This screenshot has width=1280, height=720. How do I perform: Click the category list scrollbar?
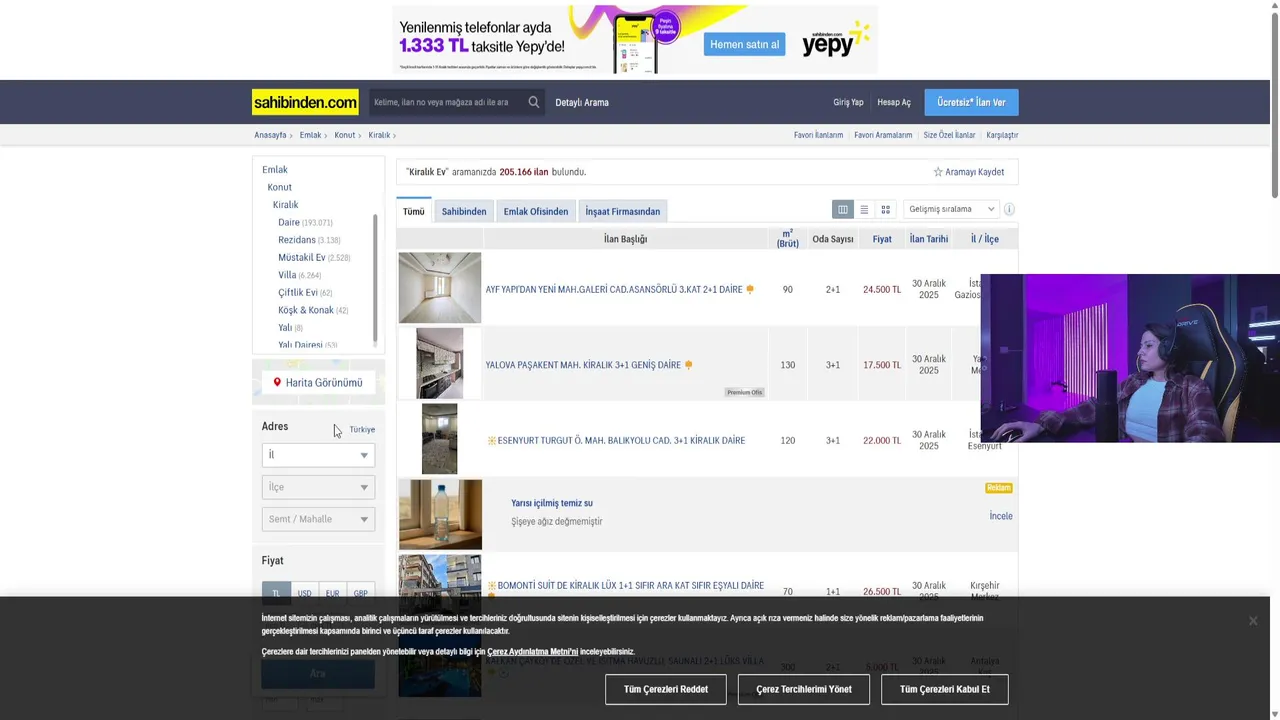click(375, 277)
